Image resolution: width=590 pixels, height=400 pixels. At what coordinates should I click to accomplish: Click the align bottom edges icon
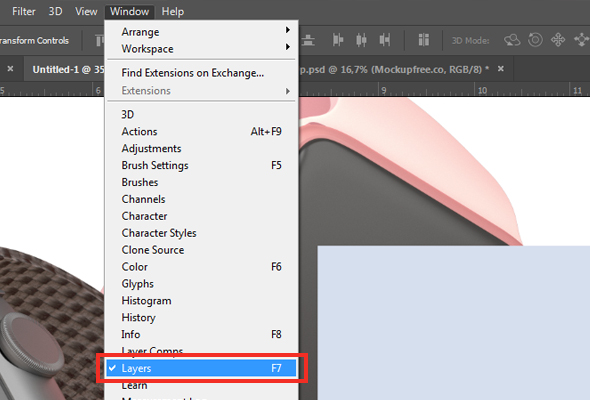tap(308, 40)
